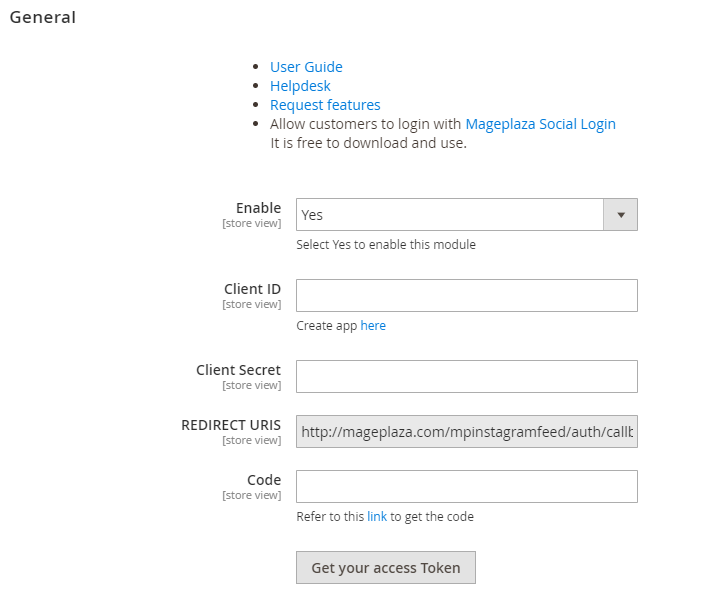Click the REDIRECT URIS label text
Viewport: 723px width, 598px height.
231,425
